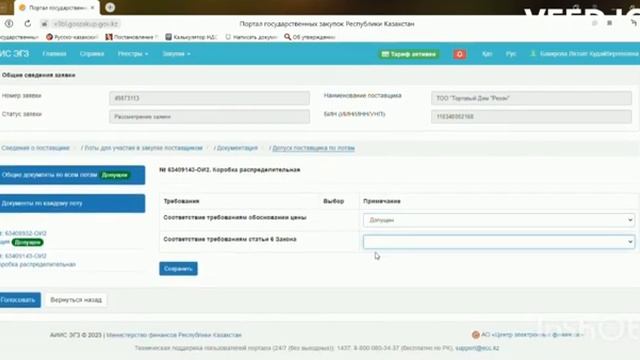The width and height of the screenshot is (640, 360).
Task: Select Общие документы по всем лотам panel
Action: tap(72, 175)
